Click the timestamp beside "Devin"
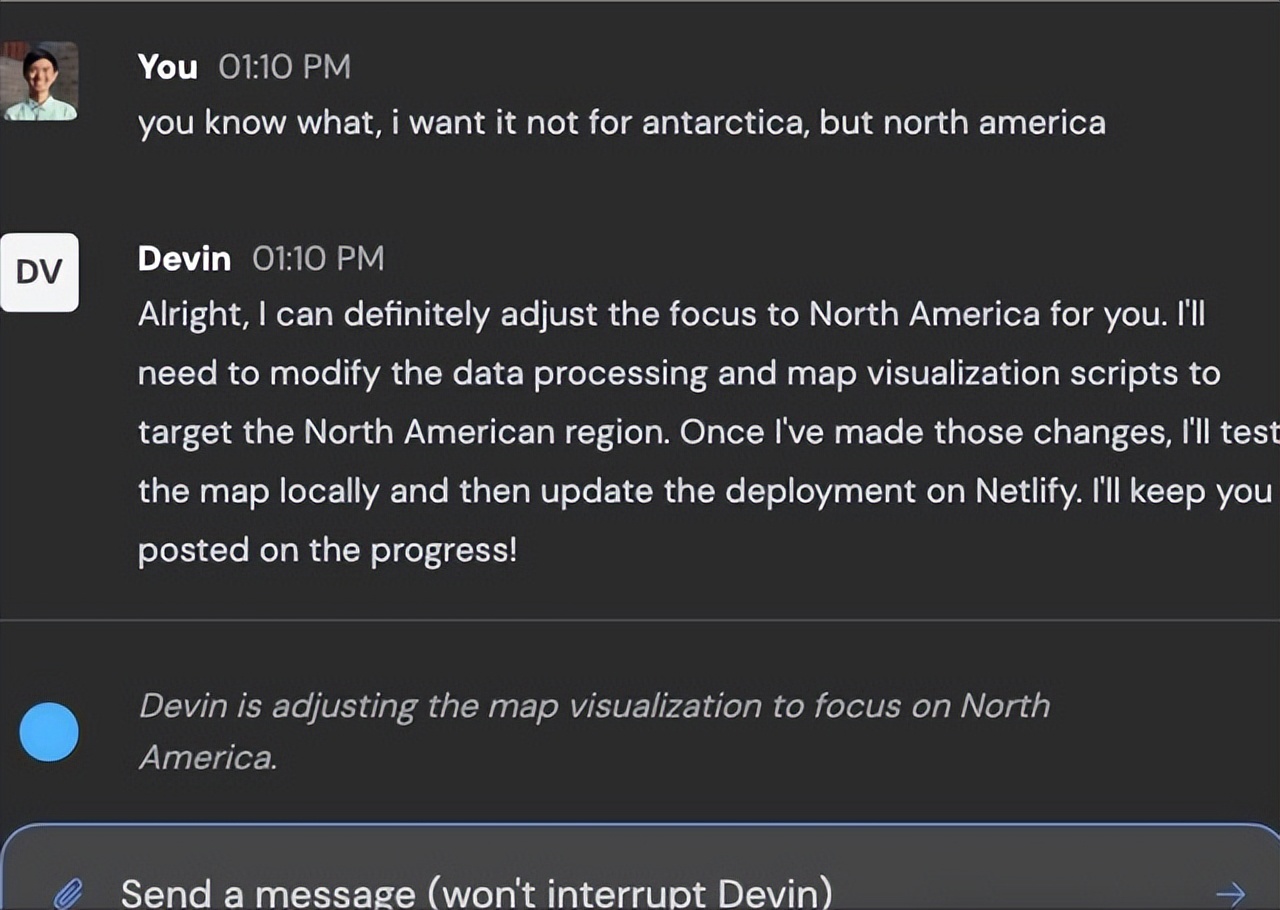Image resolution: width=1280 pixels, height=910 pixels. [318, 259]
